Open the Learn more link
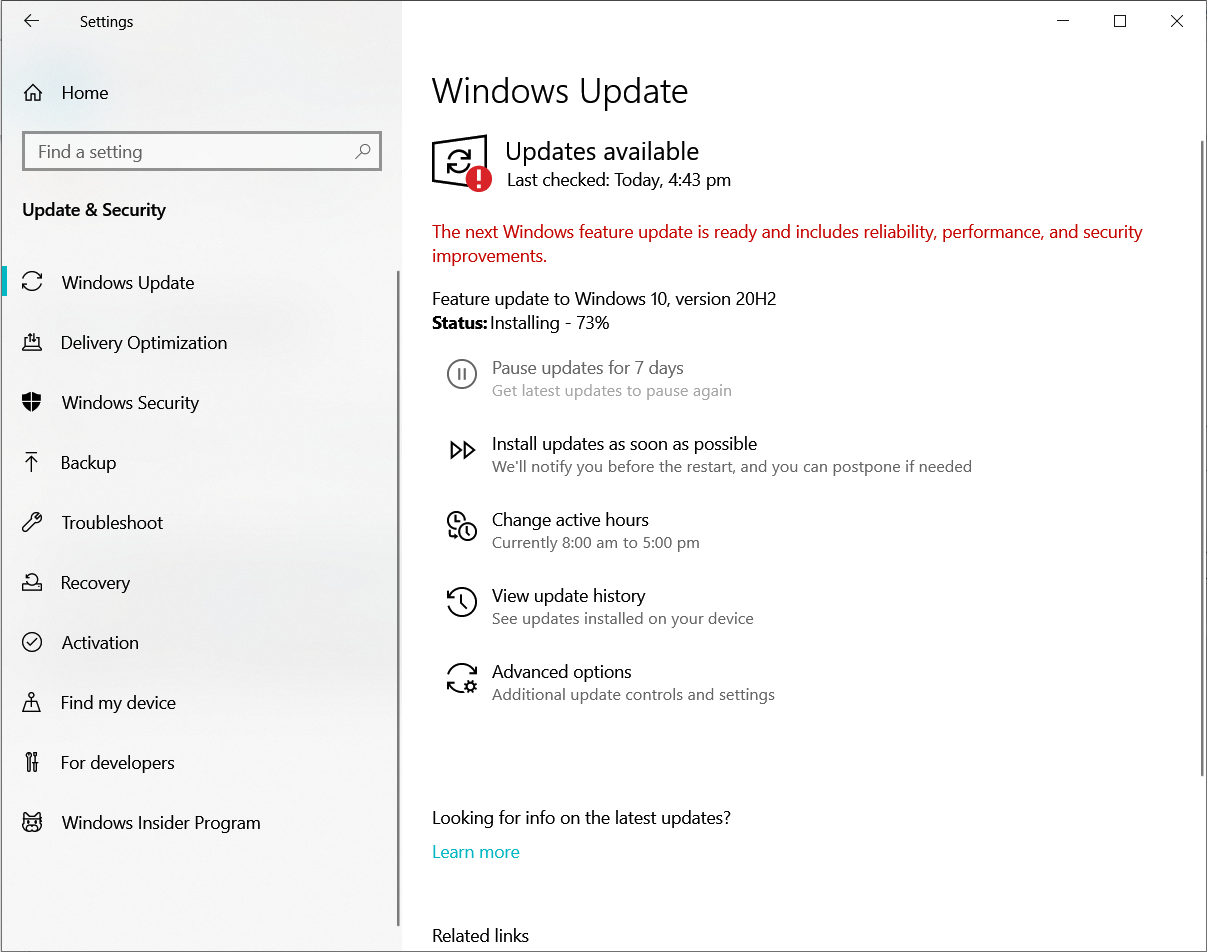This screenshot has width=1207, height=952. click(475, 851)
